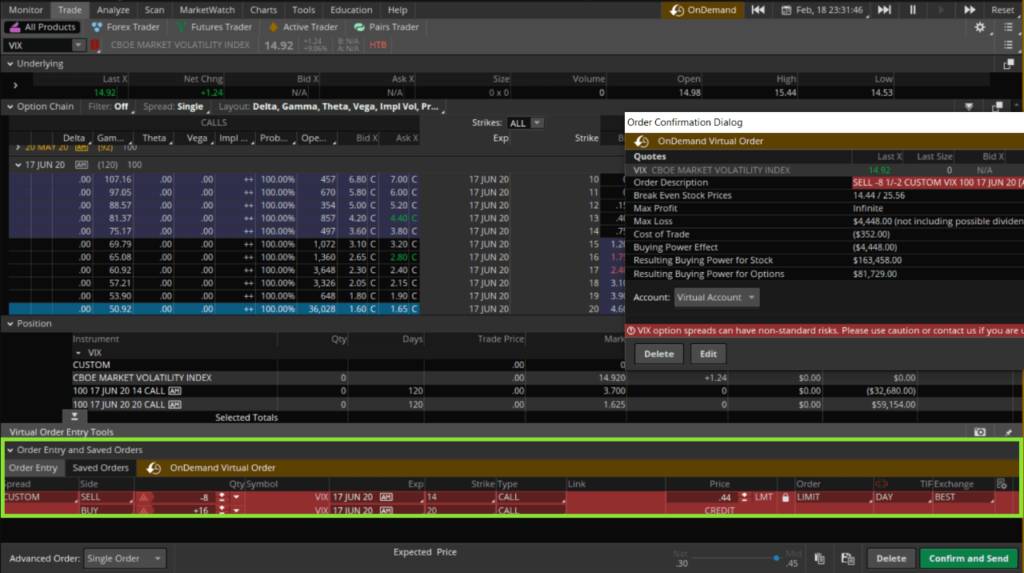Viewport: 1024px width, 573px height.
Task: Open the MarketWatch main tab
Action: click(206, 10)
